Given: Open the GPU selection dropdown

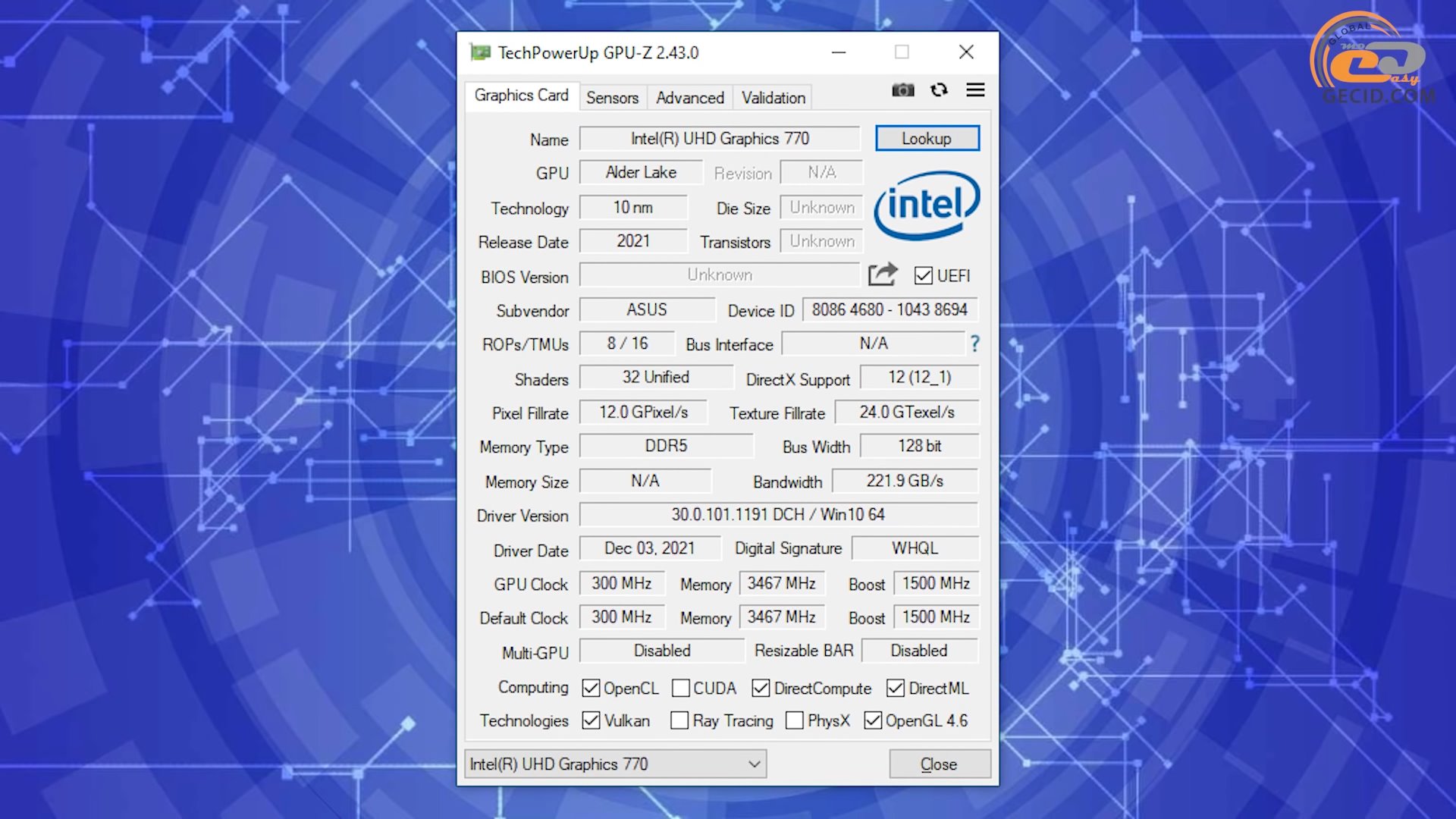Looking at the screenshot, I should pyautogui.click(x=753, y=764).
